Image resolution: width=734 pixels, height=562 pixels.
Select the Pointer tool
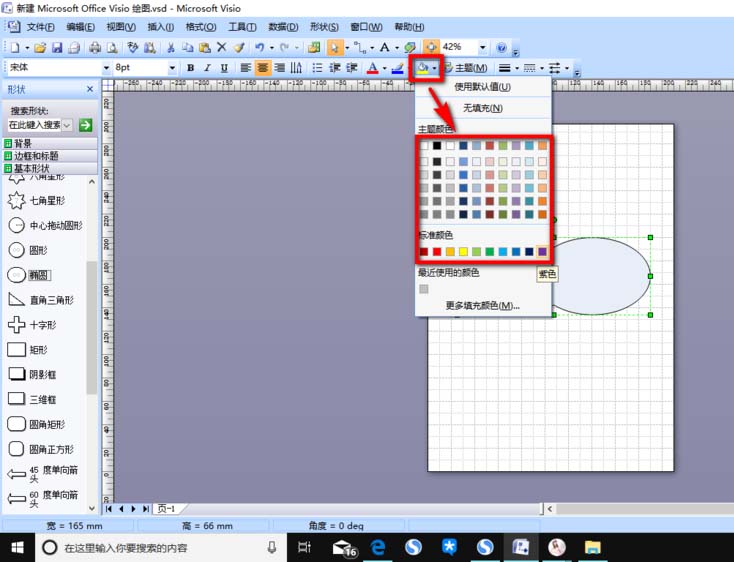[334, 47]
